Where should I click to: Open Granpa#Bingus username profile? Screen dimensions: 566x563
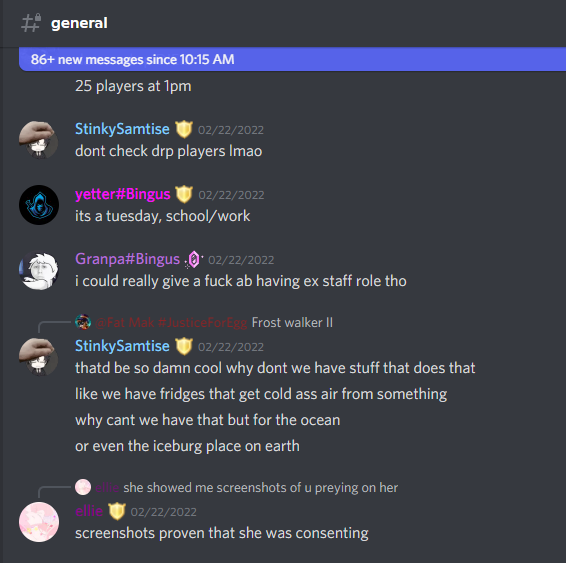click(127, 259)
